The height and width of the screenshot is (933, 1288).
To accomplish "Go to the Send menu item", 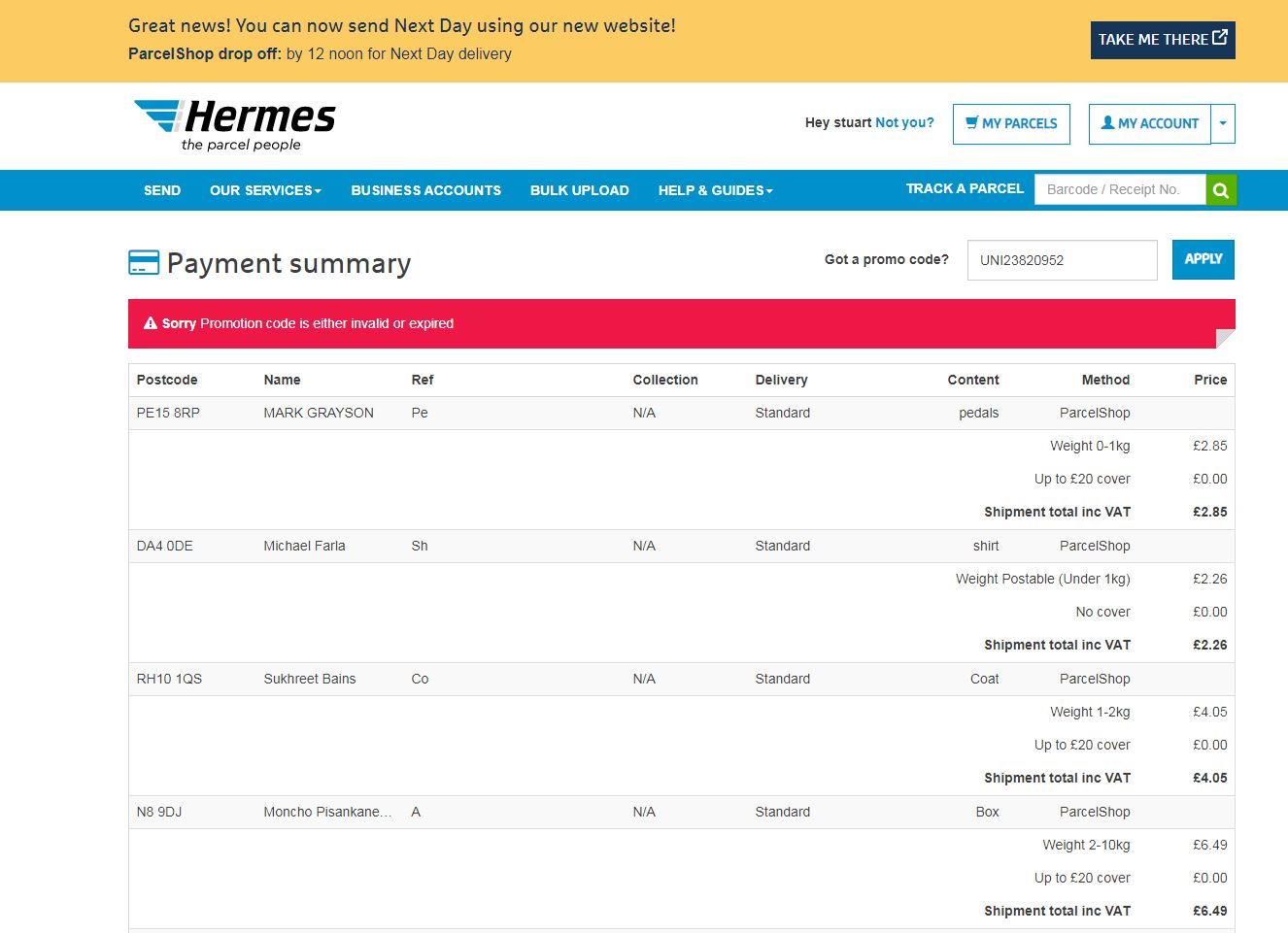I will 162,190.
